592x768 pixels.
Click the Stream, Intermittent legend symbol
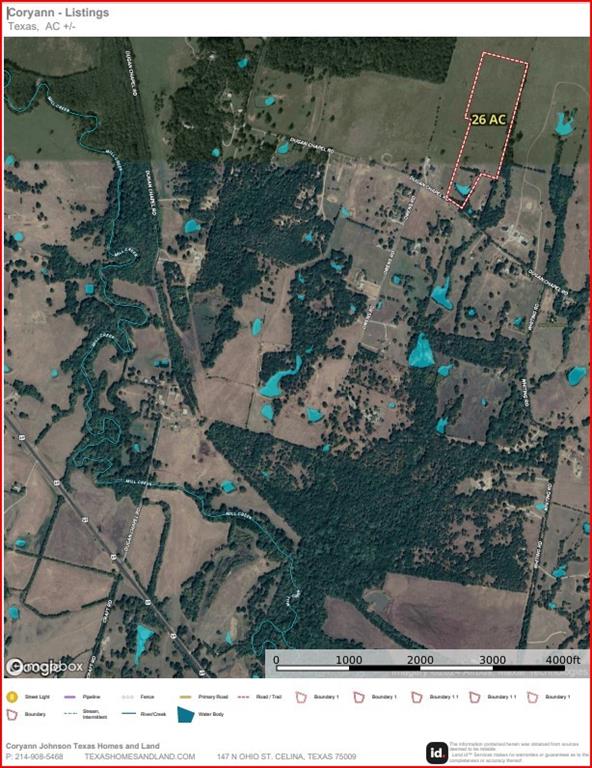[x=71, y=714]
